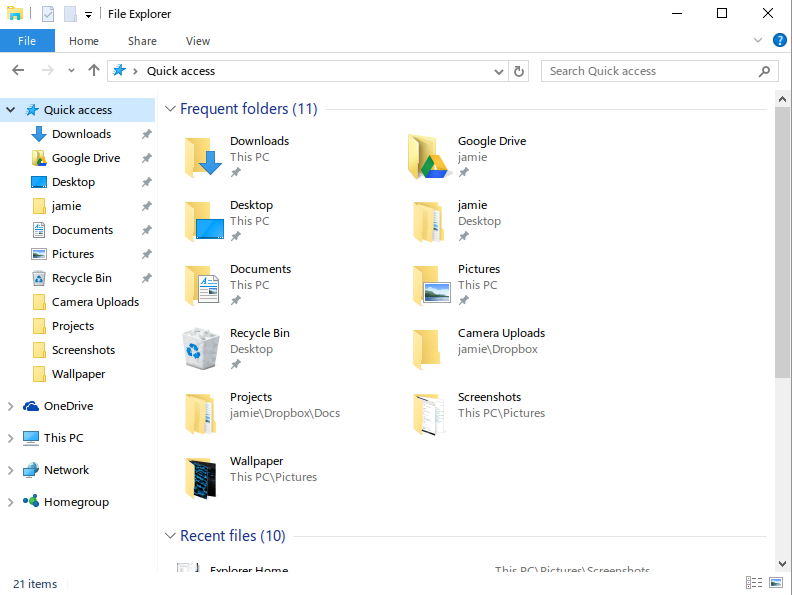
Task: Expand the This PC tree node
Action: [x=10, y=438]
